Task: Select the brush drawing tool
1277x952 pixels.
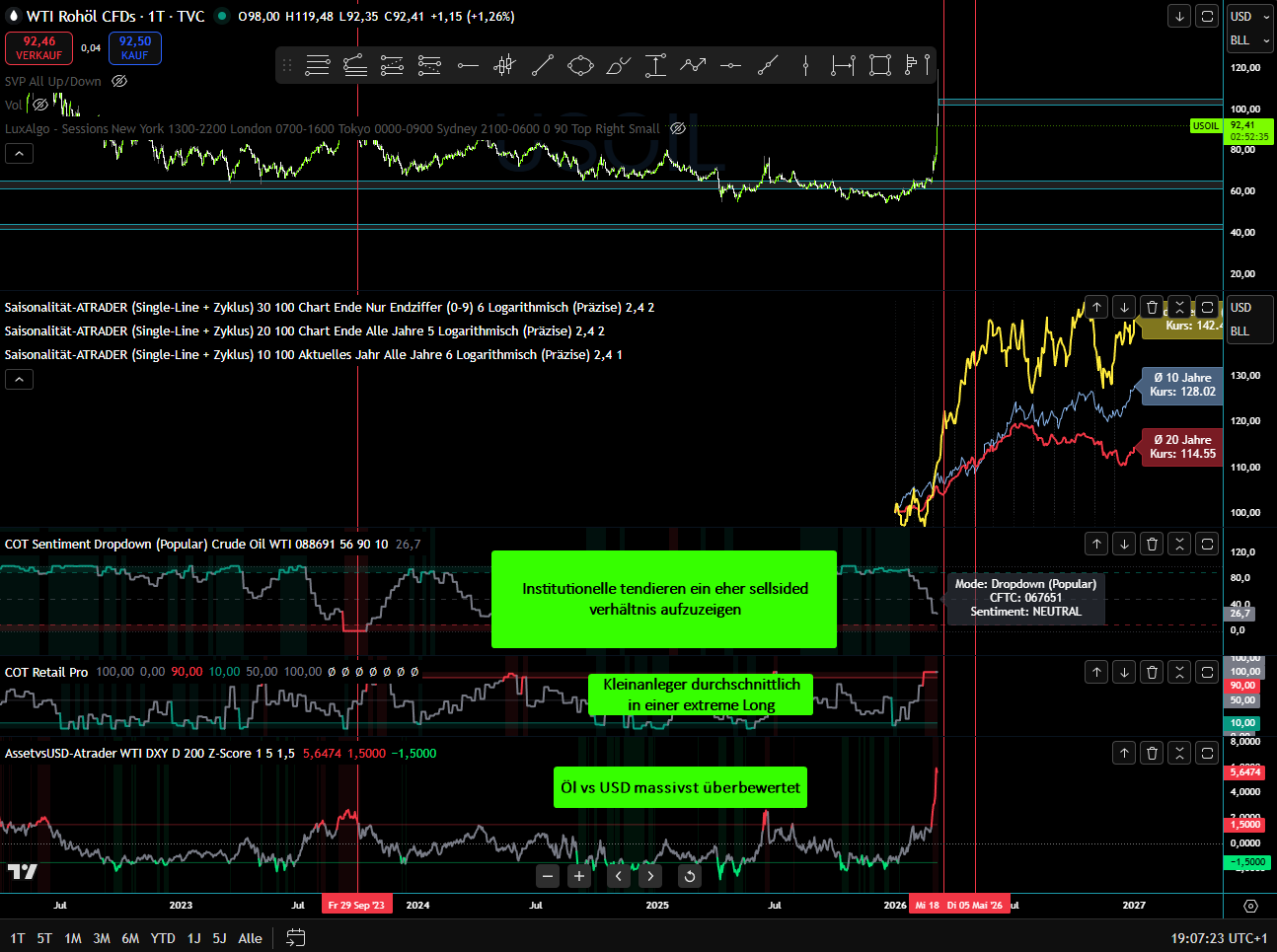Action: pos(618,65)
